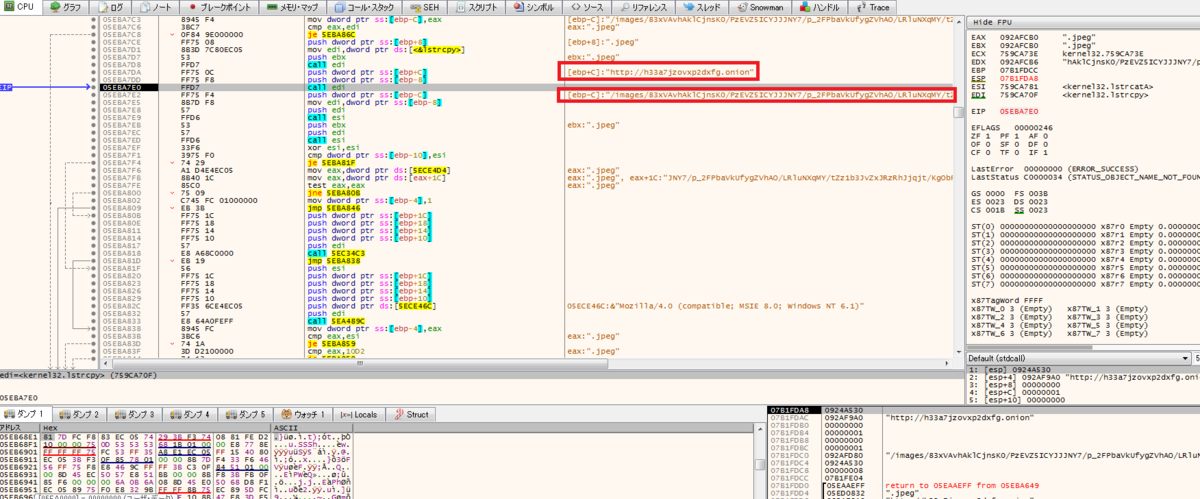Select ESI register value 759CA781
Screen dimensions: 1200x499
pyautogui.click(x=1018, y=88)
